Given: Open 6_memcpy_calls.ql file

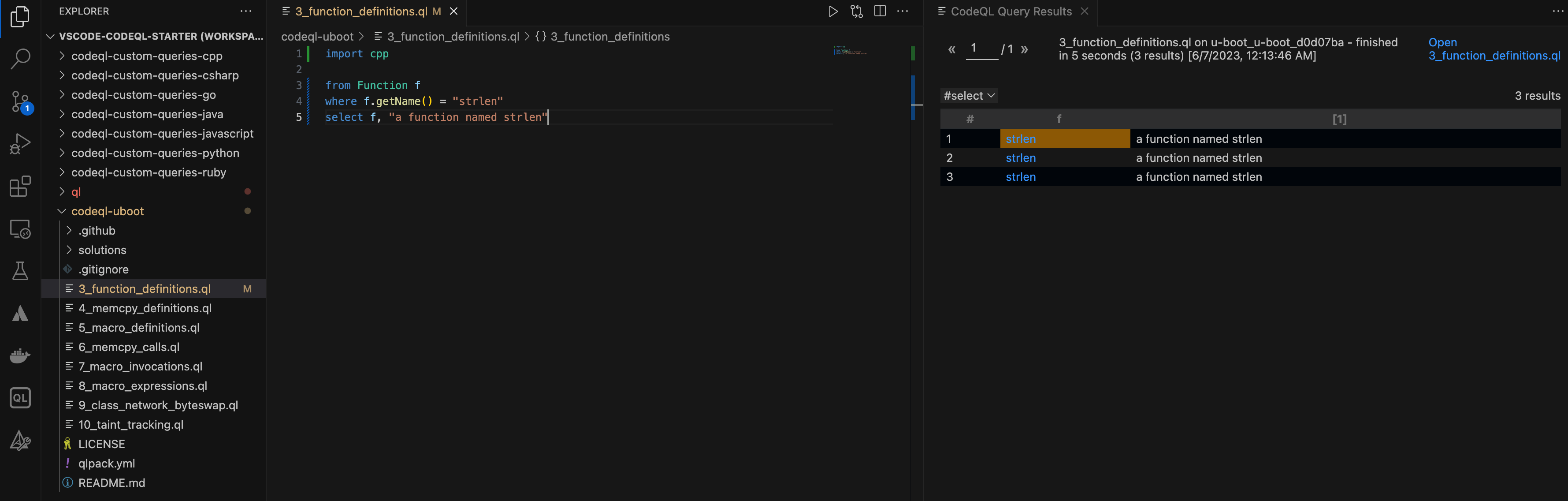Looking at the screenshot, I should click(x=129, y=348).
